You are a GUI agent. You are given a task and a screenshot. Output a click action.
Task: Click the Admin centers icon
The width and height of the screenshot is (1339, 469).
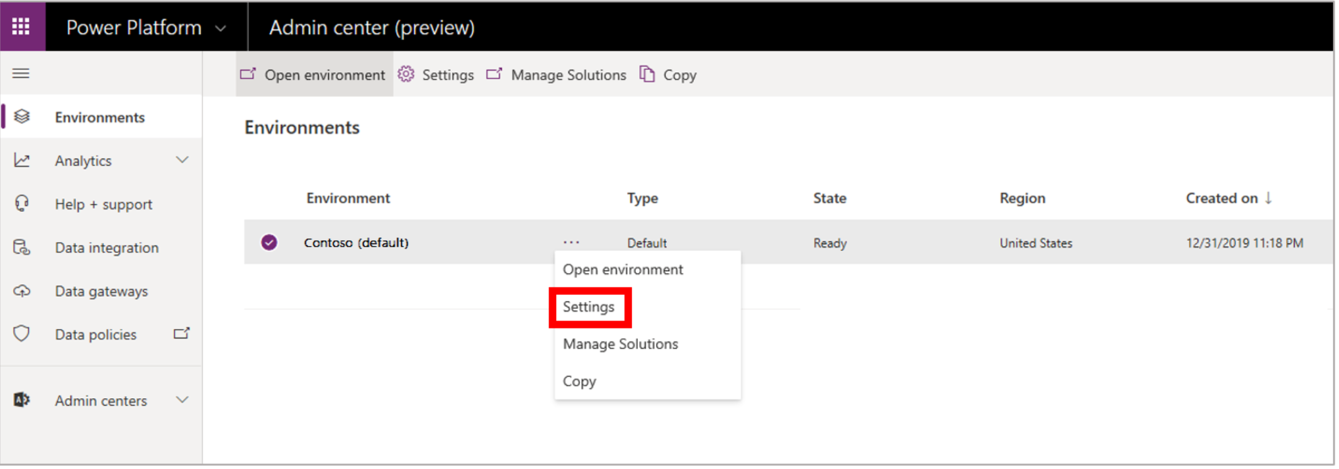pos(22,400)
